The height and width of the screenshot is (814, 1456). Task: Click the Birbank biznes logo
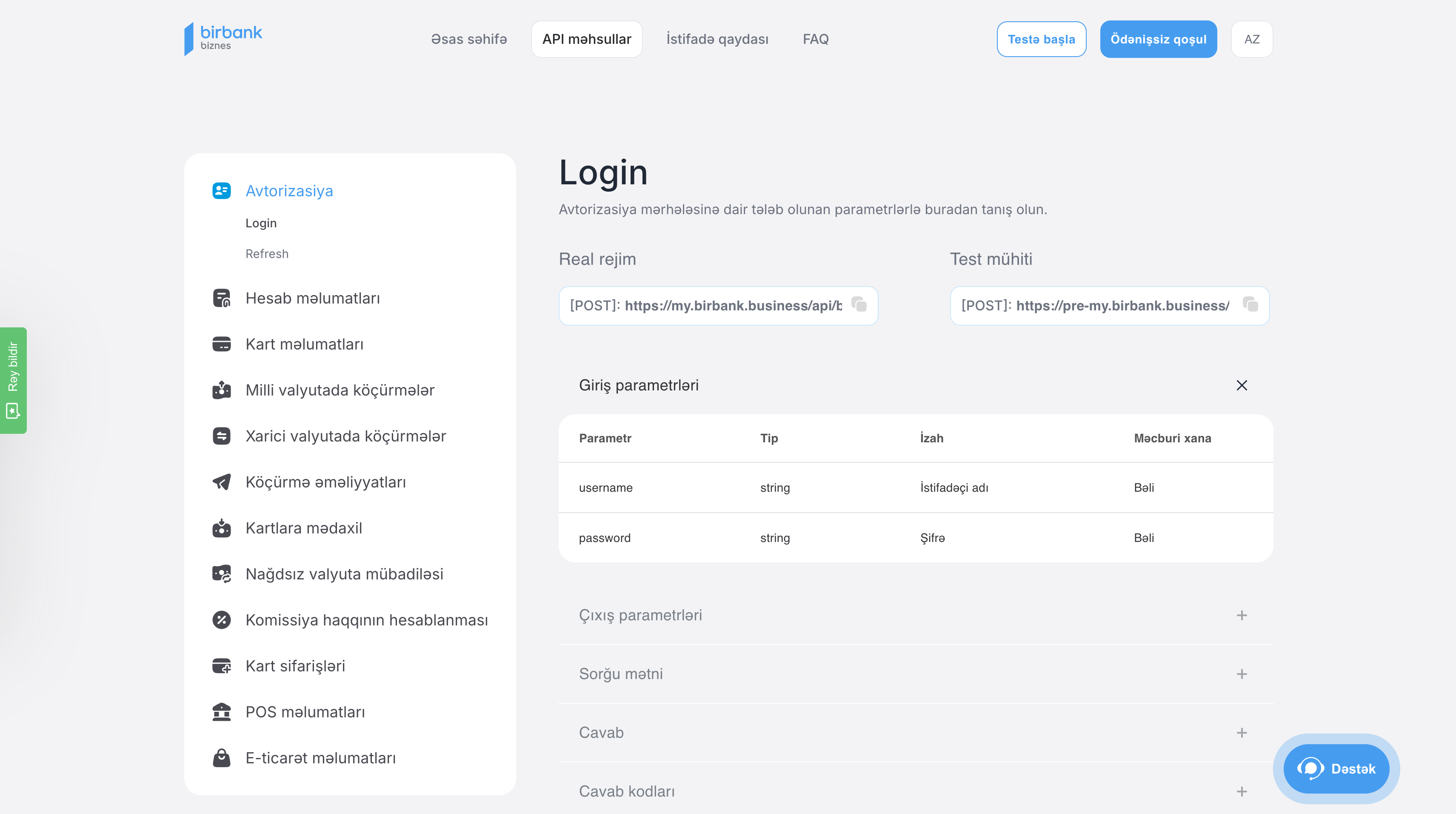(x=223, y=38)
